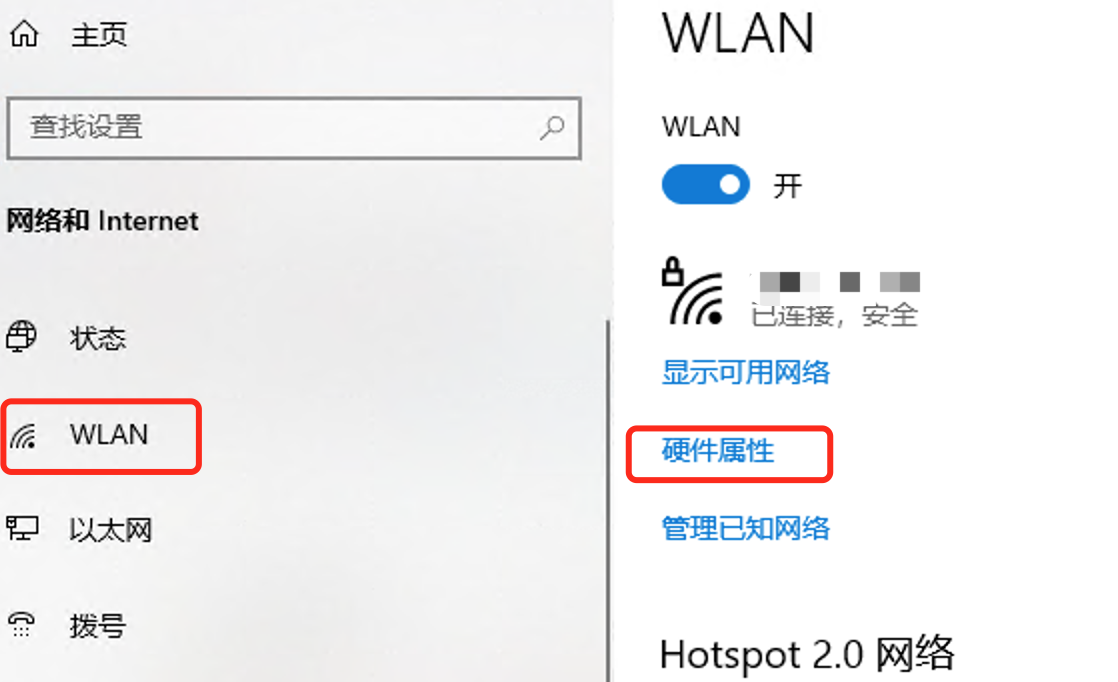Open the 管理已知网络 link
This screenshot has height=682, width=1118.
[x=746, y=528]
